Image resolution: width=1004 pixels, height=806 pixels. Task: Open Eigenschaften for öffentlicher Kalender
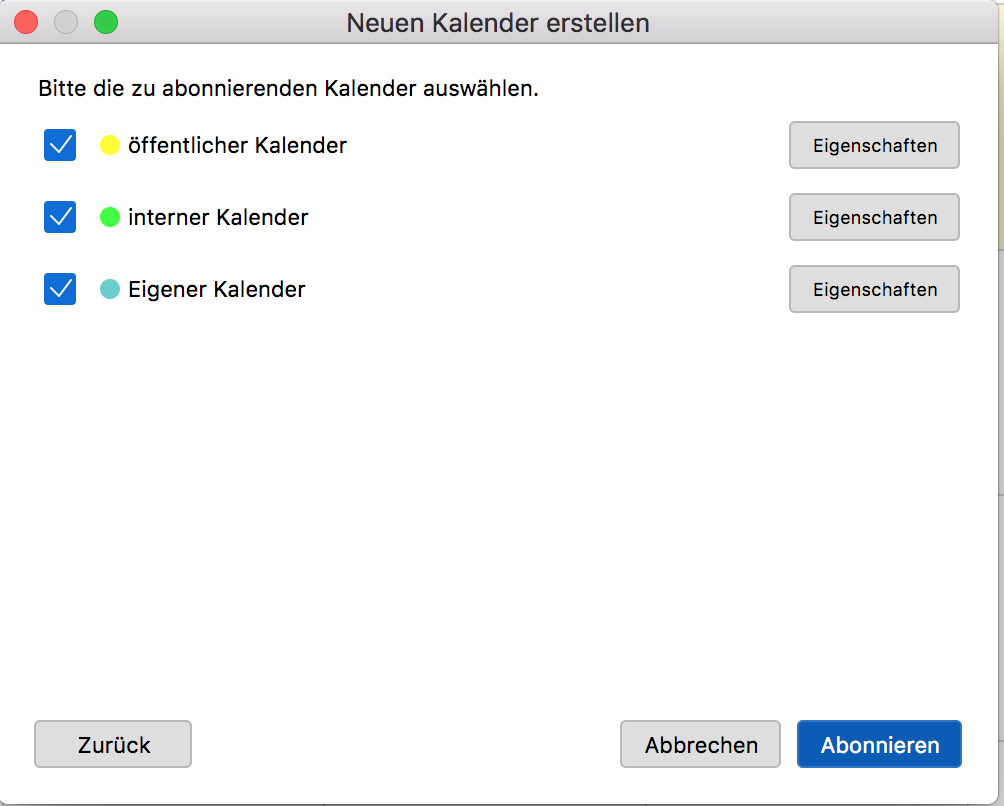[x=874, y=146]
